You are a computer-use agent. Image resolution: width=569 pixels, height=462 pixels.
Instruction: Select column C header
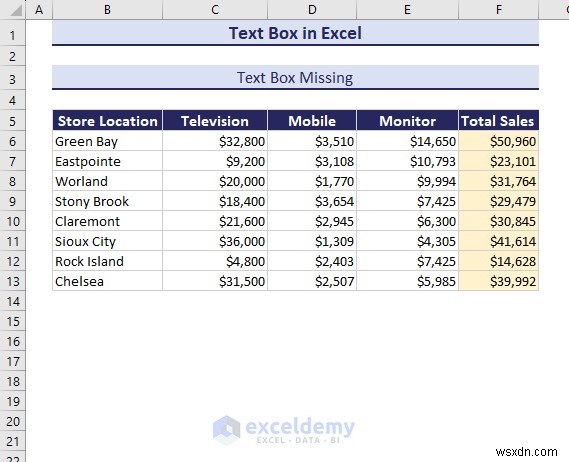coord(215,10)
